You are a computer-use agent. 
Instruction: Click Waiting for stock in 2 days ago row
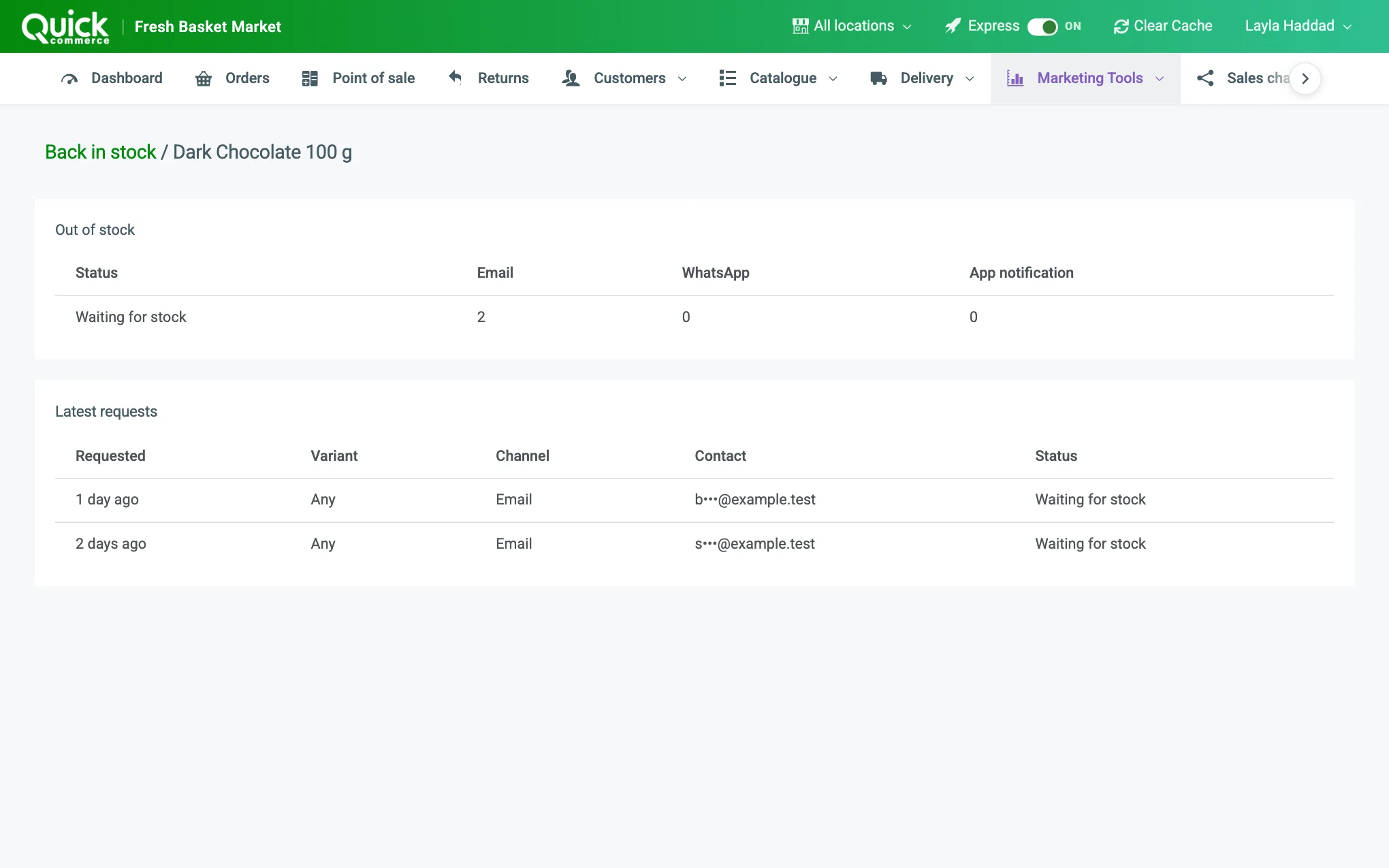[x=1090, y=544]
